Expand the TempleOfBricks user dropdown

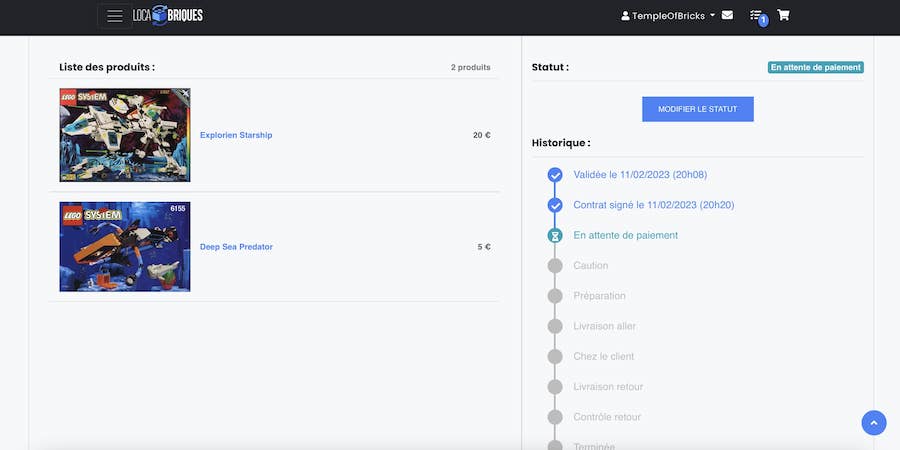point(668,16)
